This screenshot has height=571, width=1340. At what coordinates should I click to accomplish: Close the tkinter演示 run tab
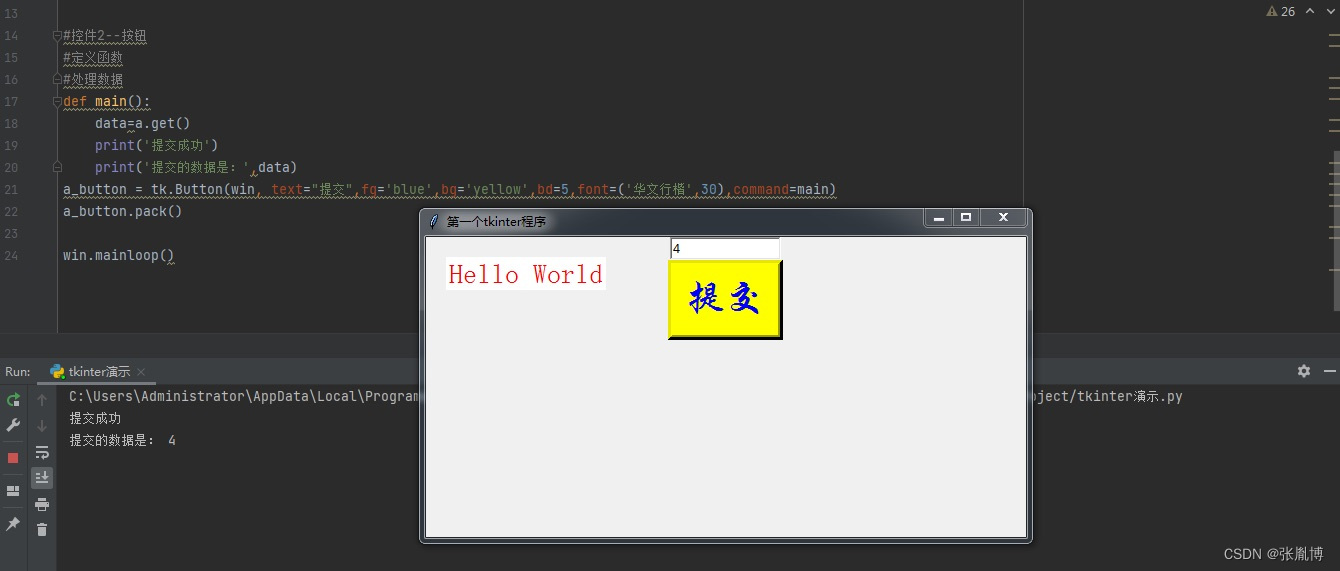[x=142, y=372]
